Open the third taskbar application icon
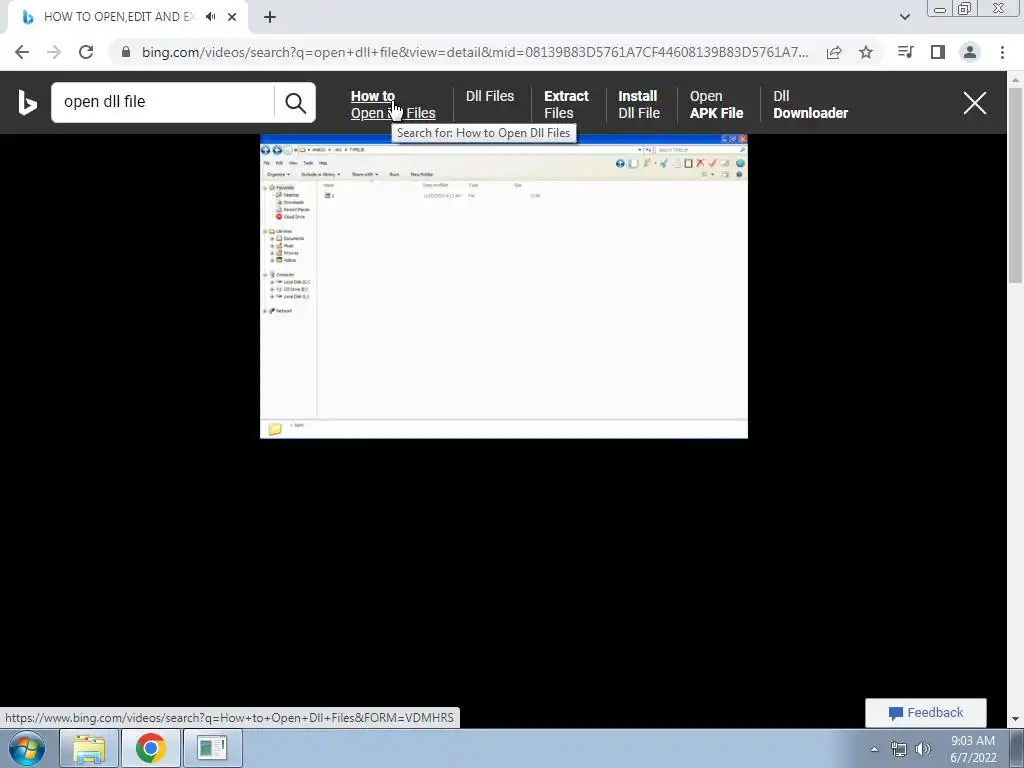 [x=212, y=748]
